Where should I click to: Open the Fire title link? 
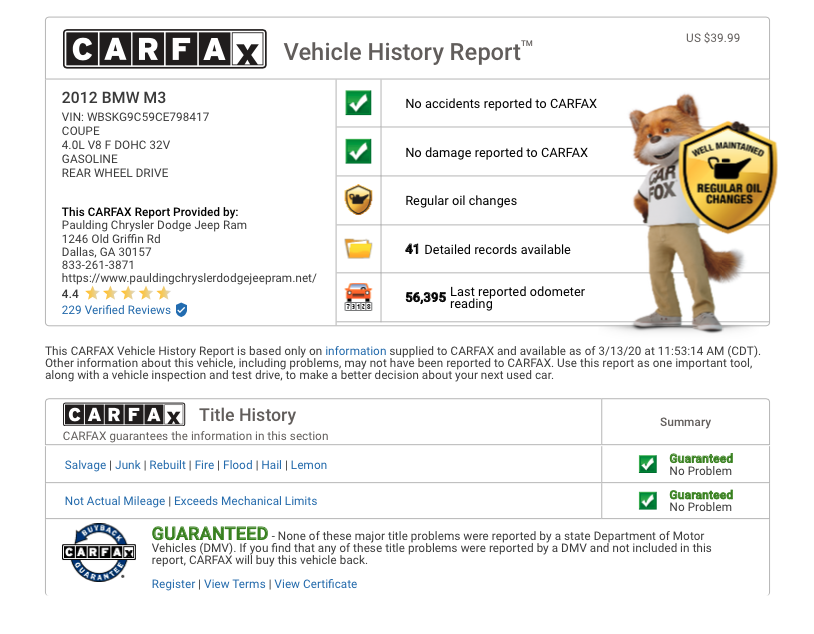(204, 465)
